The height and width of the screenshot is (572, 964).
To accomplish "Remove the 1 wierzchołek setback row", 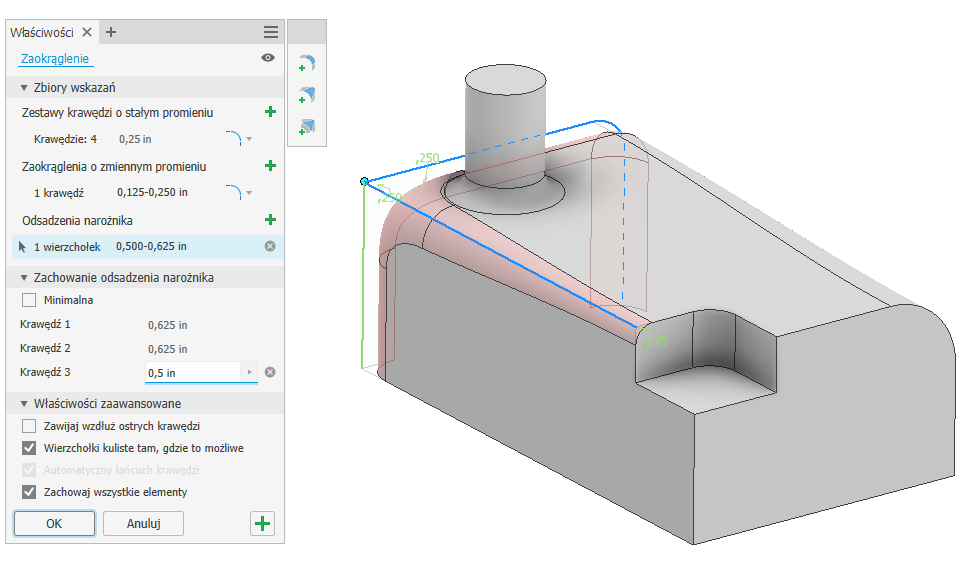I will [x=270, y=246].
